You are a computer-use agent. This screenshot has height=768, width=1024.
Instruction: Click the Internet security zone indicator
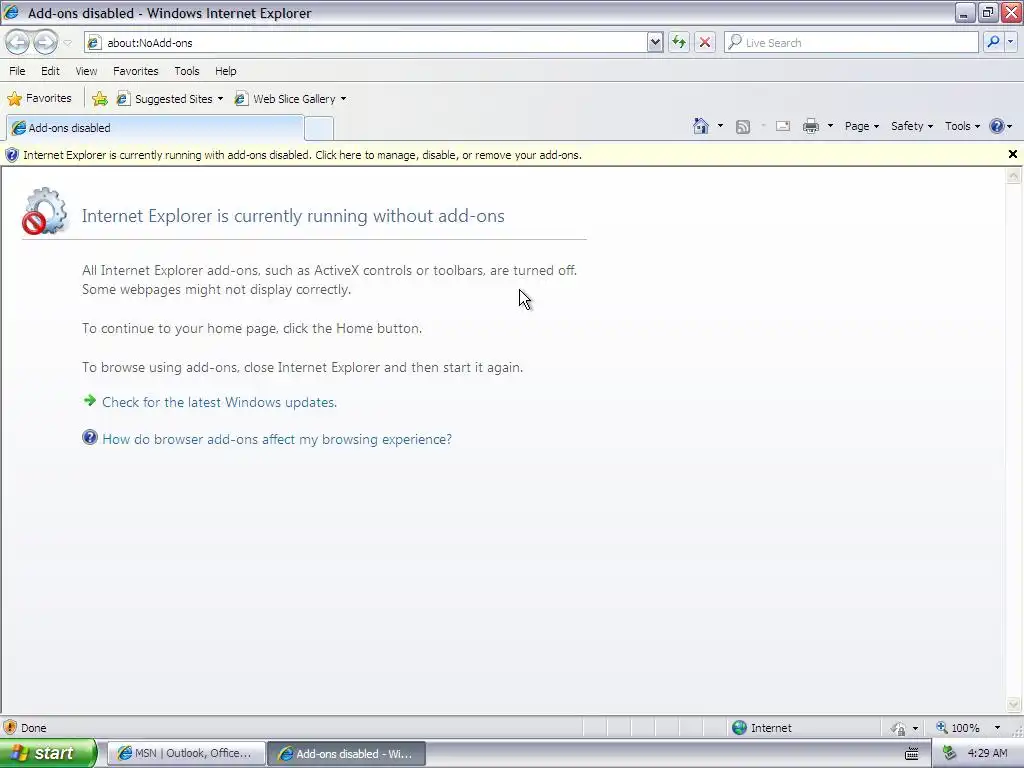[761, 728]
